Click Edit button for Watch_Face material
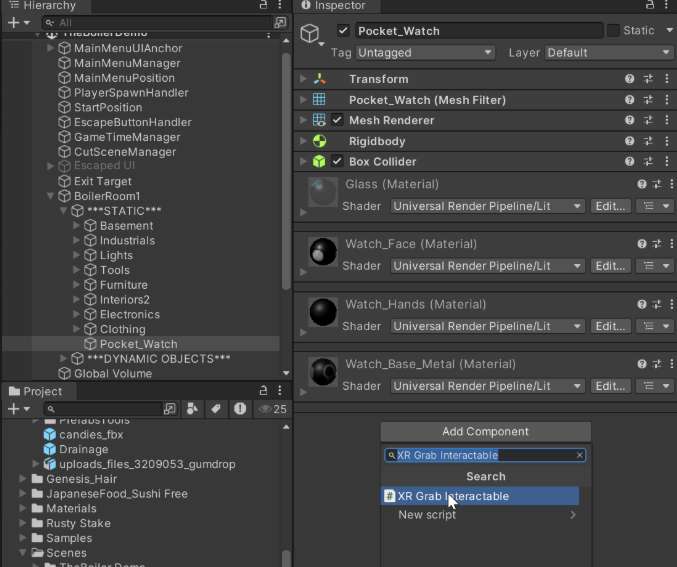This screenshot has height=567, width=677. coord(609,266)
